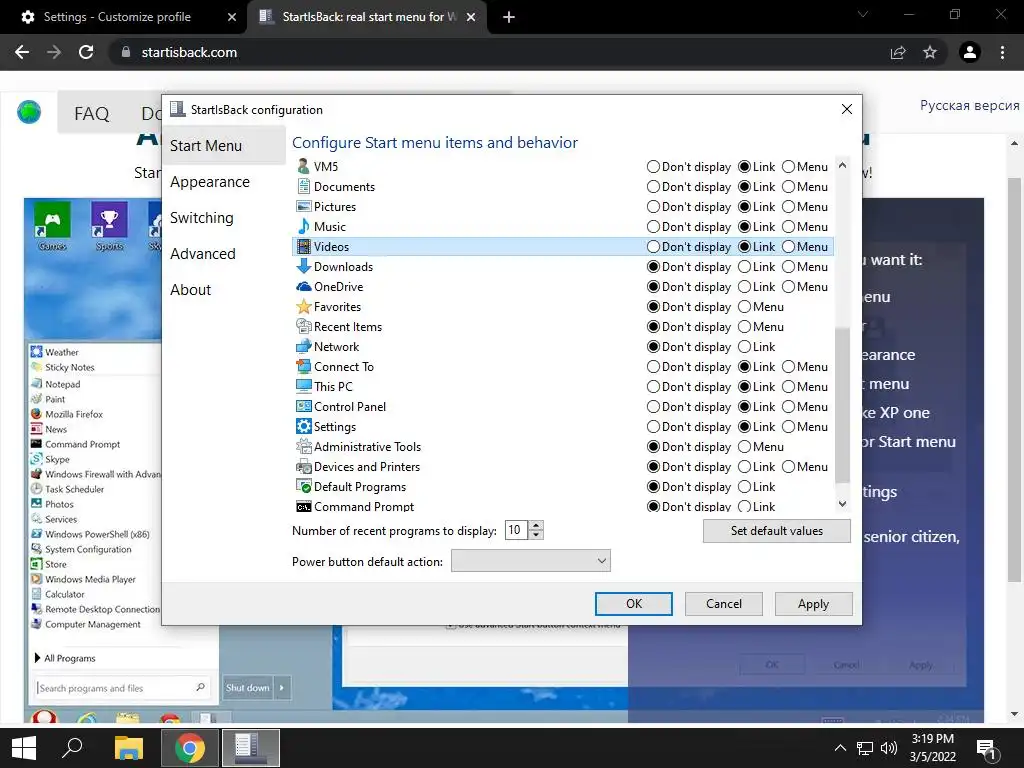Click the Pictures item icon
This screenshot has height=768, width=1024.
pyautogui.click(x=303, y=206)
